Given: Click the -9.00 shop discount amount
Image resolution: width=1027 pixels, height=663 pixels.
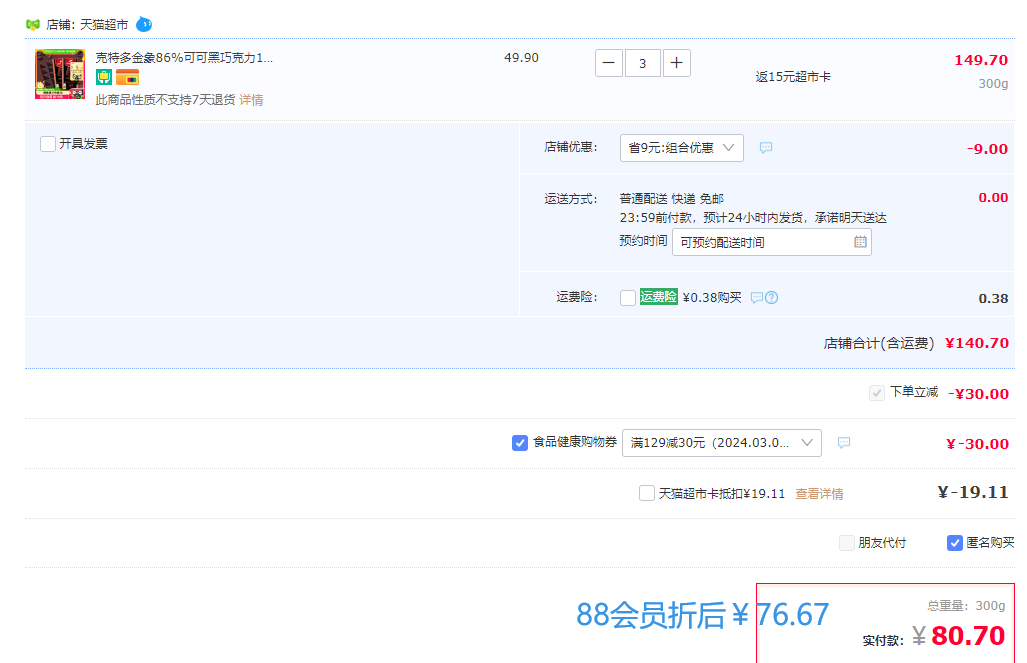Looking at the screenshot, I should point(987,149).
